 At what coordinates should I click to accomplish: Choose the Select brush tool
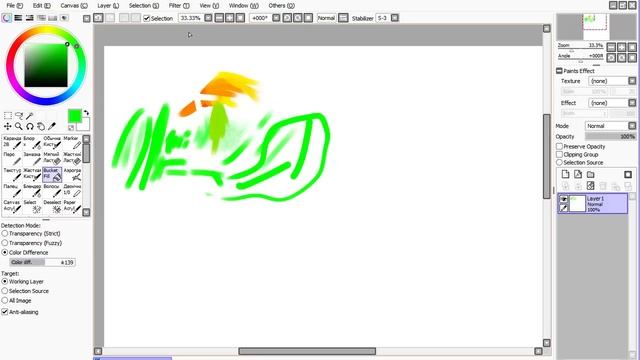32,206
